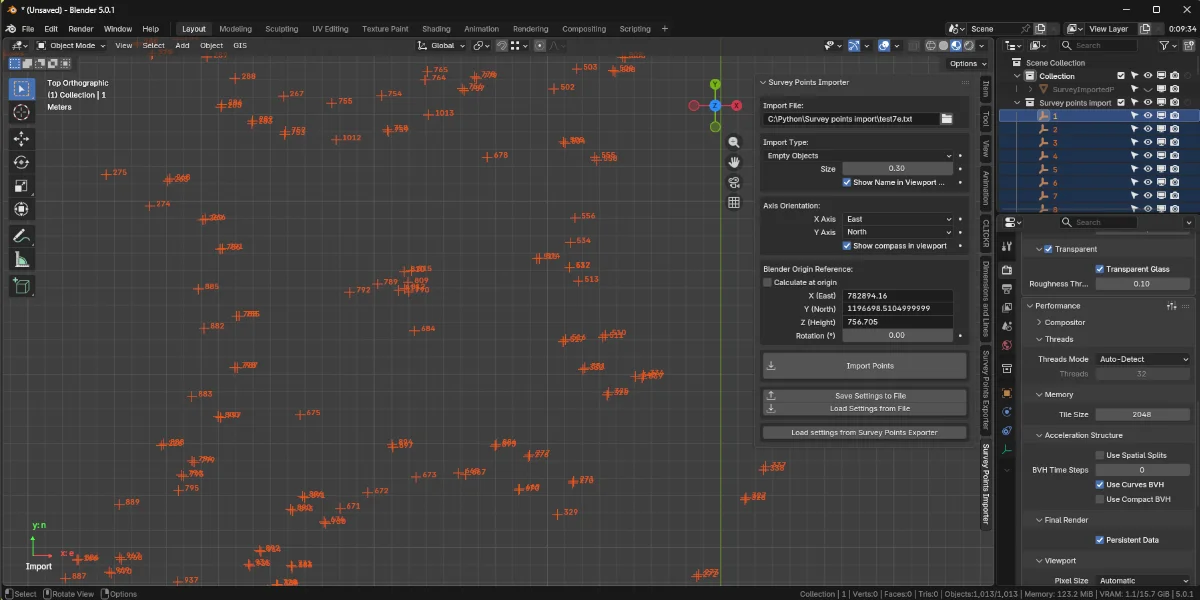Activate the Rotate tool

click(20, 161)
